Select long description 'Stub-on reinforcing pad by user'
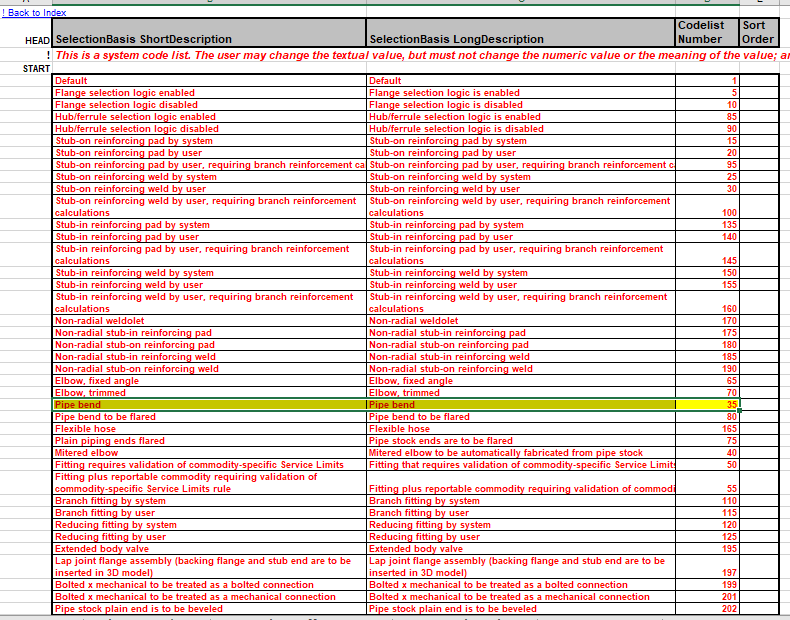790x620 pixels. pyautogui.click(x=520, y=153)
